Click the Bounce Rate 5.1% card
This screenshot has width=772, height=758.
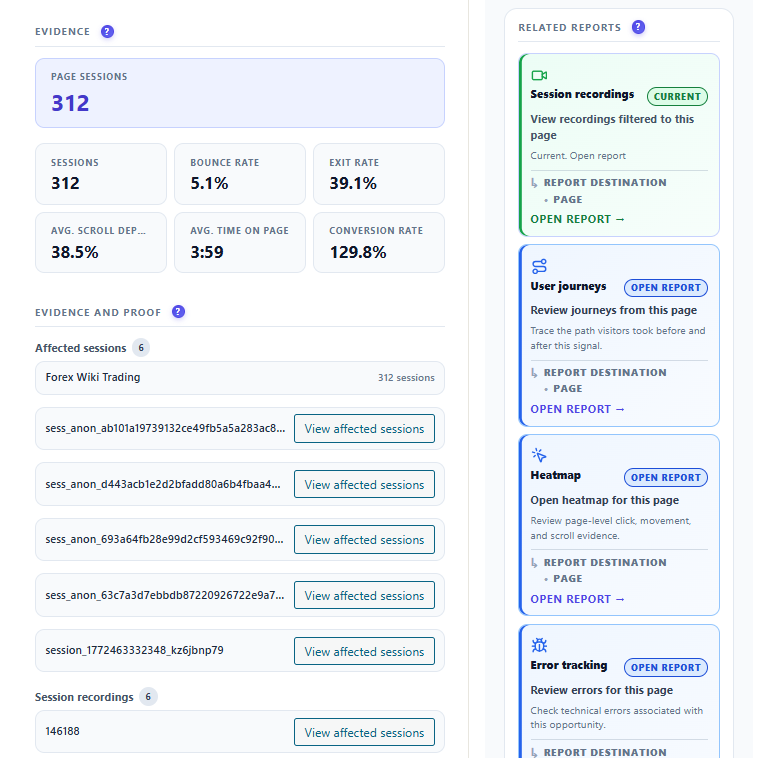click(240, 174)
